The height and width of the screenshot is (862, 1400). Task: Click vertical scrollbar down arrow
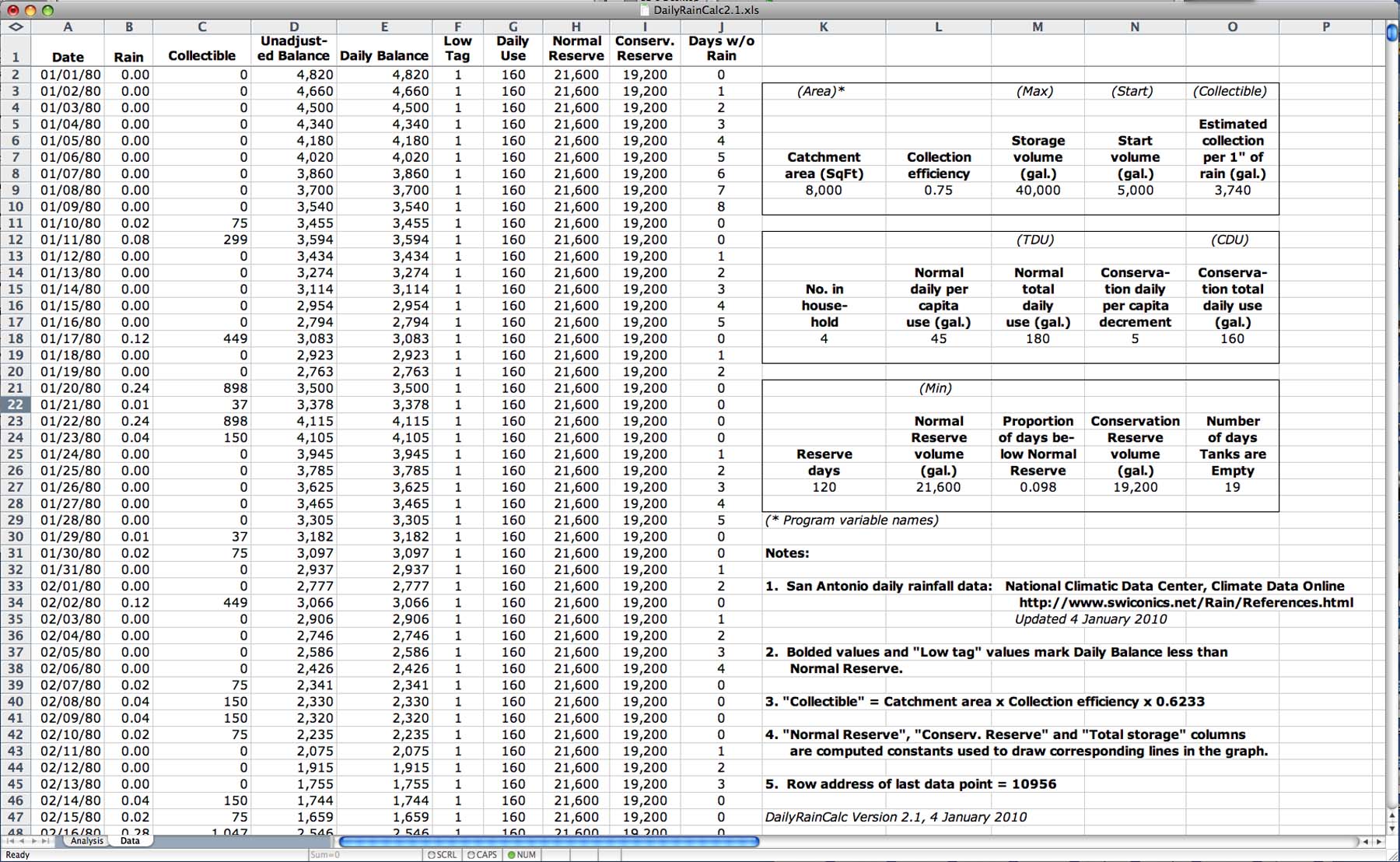click(x=1392, y=827)
